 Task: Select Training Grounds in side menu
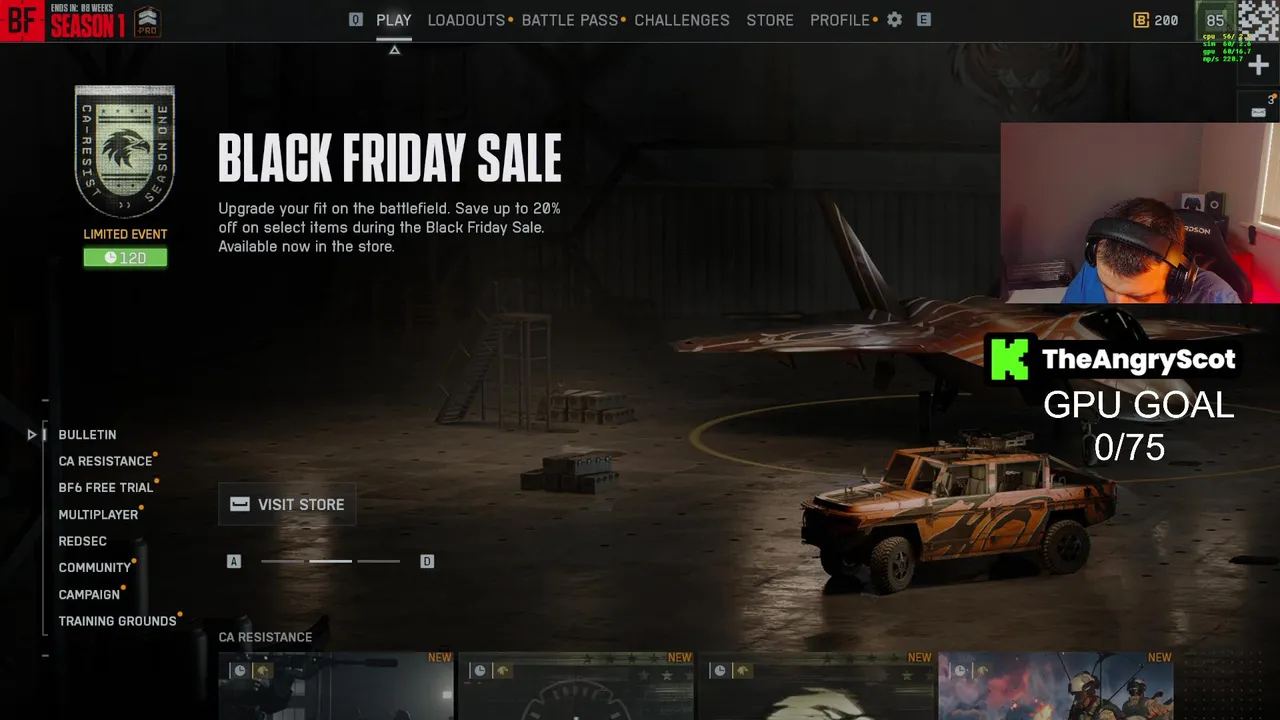117,621
